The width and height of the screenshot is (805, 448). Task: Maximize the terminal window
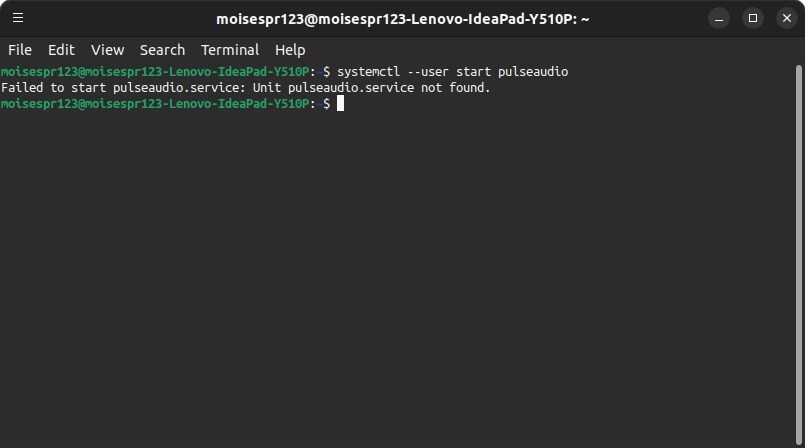[x=753, y=18]
